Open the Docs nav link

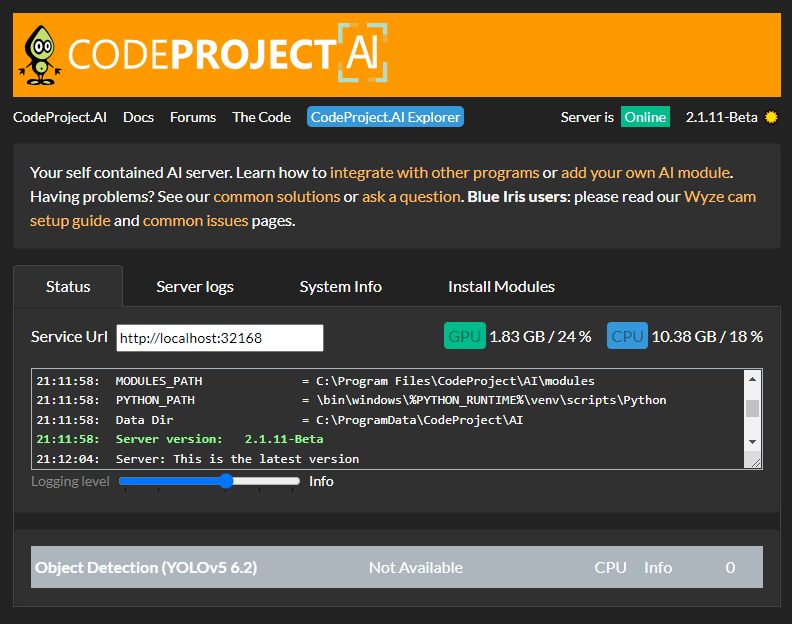tap(138, 117)
